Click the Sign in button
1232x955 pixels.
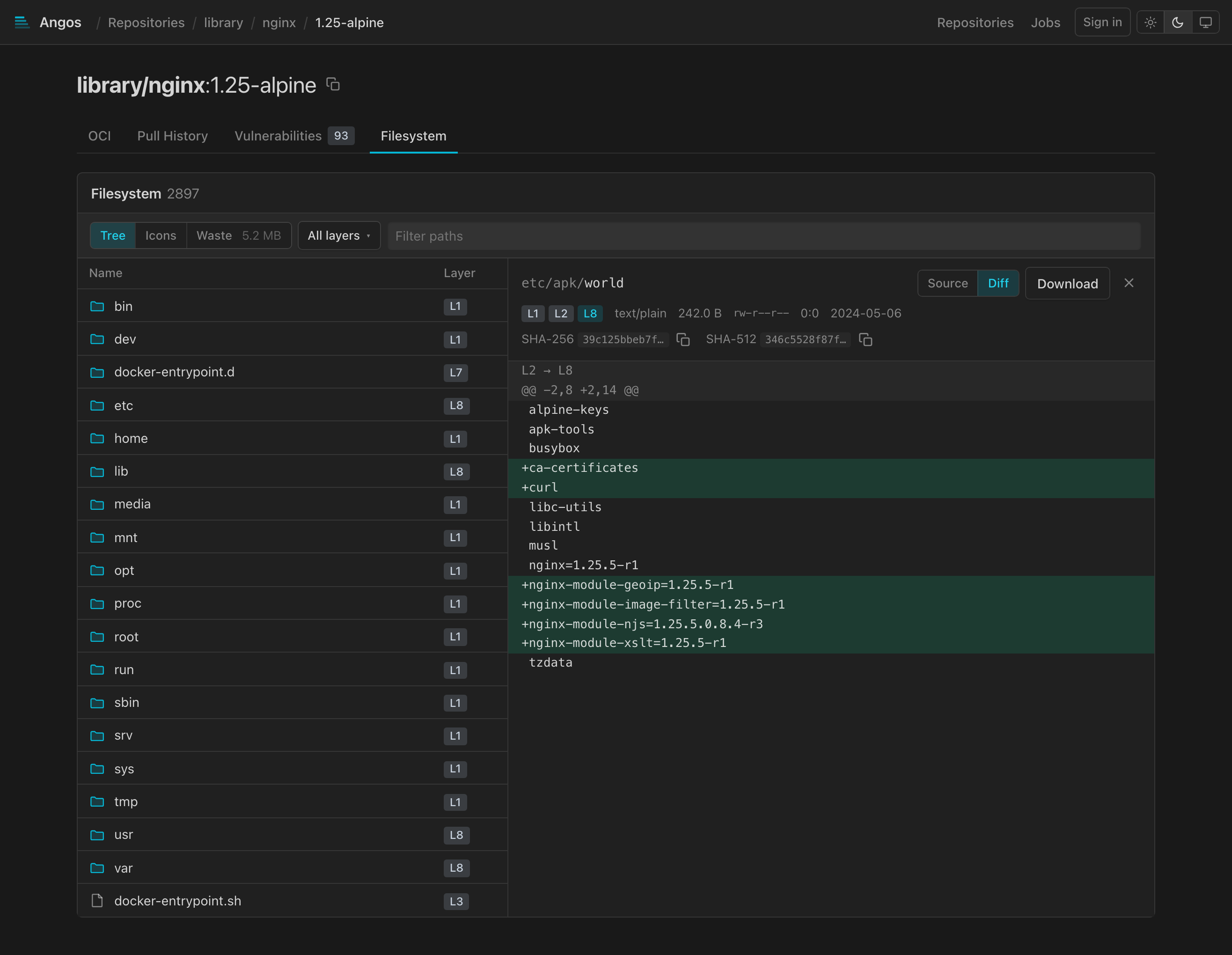(1102, 22)
